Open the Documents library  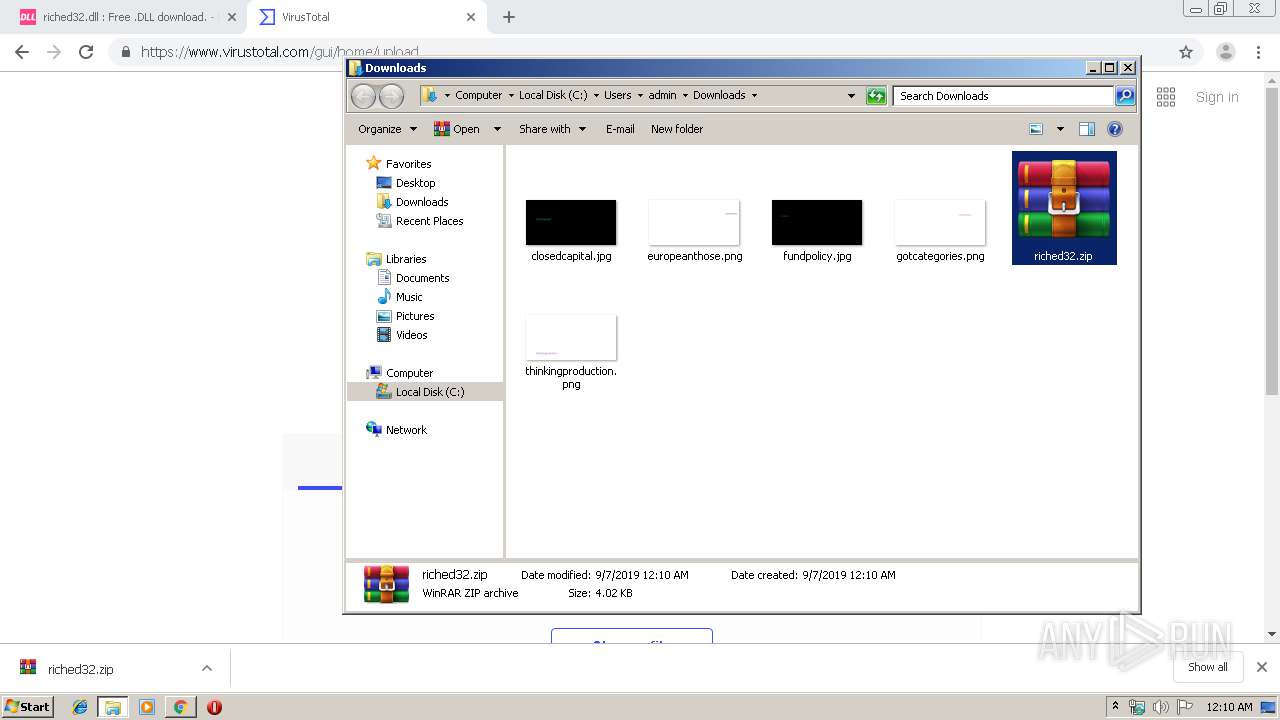click(x=422, y=278)
